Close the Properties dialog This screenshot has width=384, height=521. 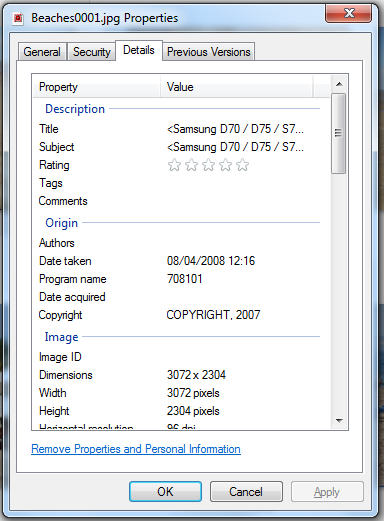pos(348,13)
